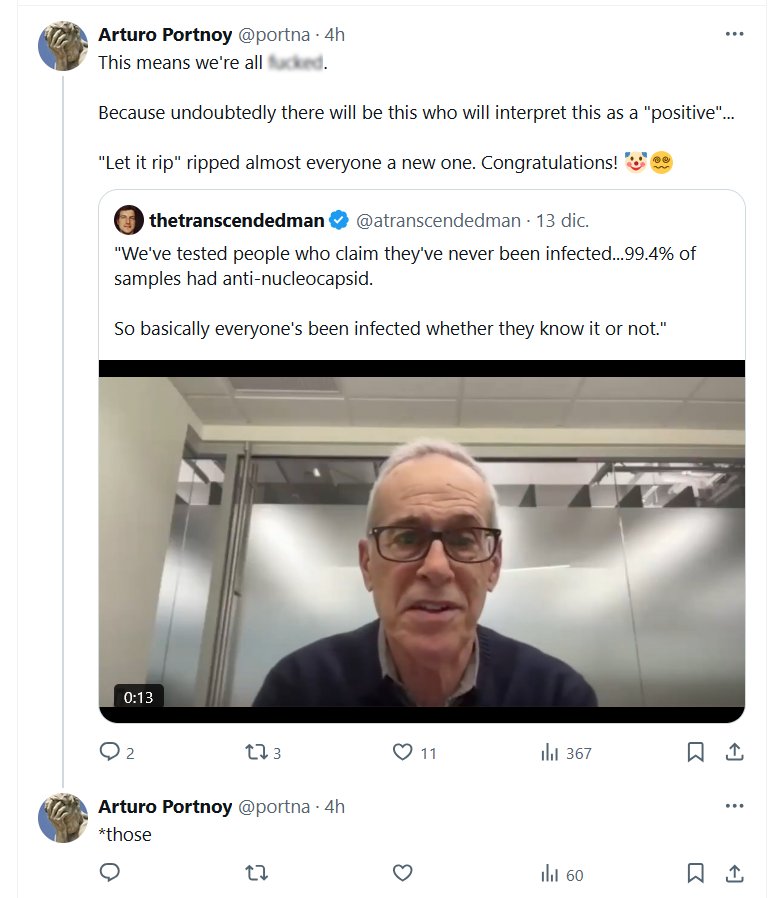Like the "*those" reply tweet
Screen dimensions: 772x898
(402, 874)
